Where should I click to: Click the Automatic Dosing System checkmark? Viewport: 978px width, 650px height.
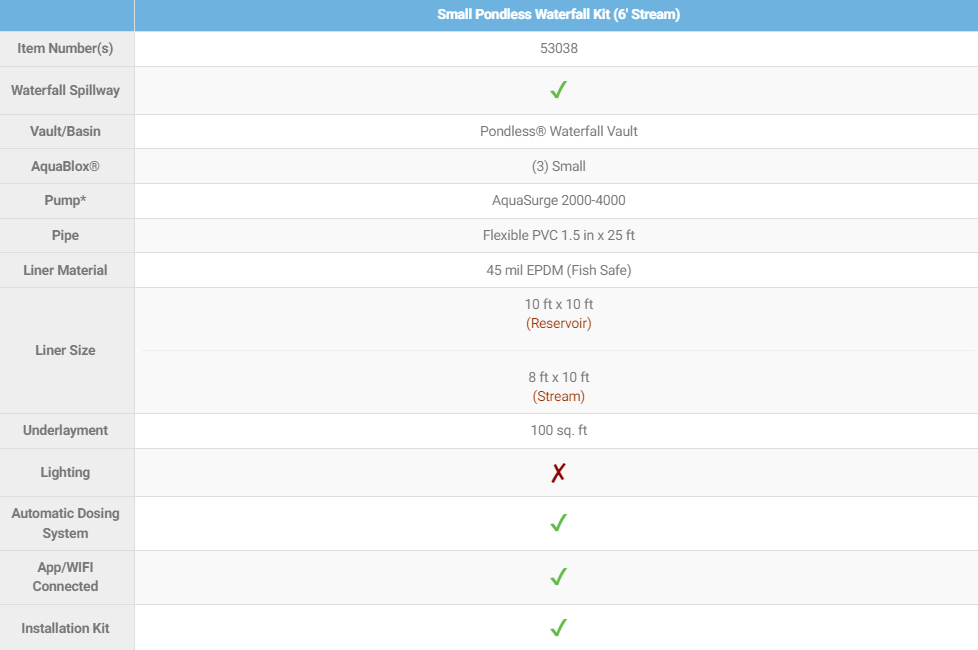tap(558, 523)
